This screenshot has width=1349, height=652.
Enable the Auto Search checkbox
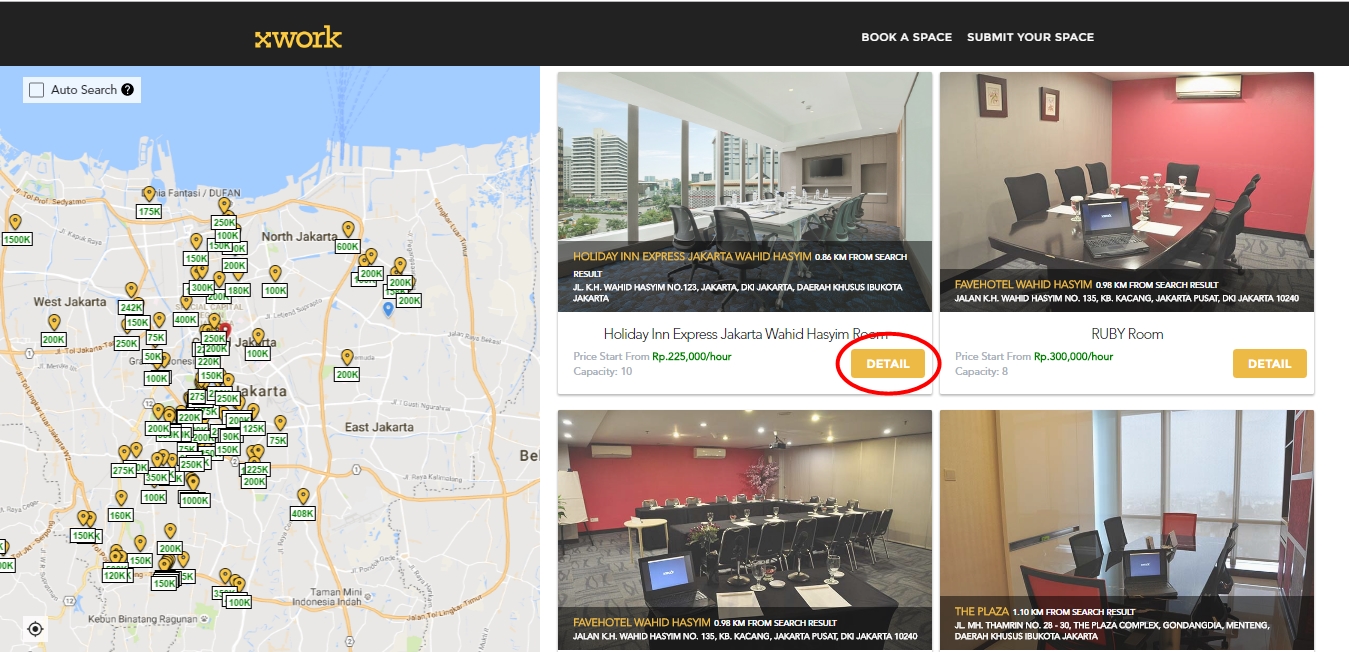point(37,90)
